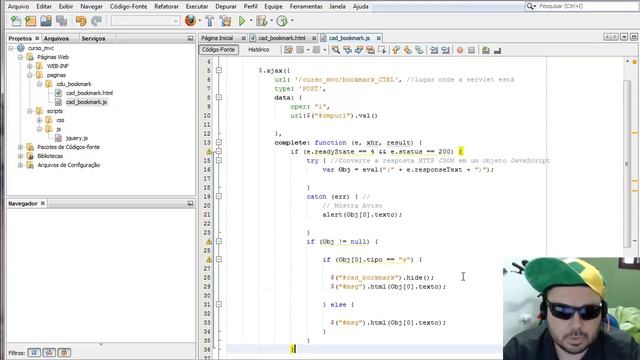This screenshot has height=360, width=640.
Task: Click the Uncomment icon in editor toolbar
Action: click(497, 50)
